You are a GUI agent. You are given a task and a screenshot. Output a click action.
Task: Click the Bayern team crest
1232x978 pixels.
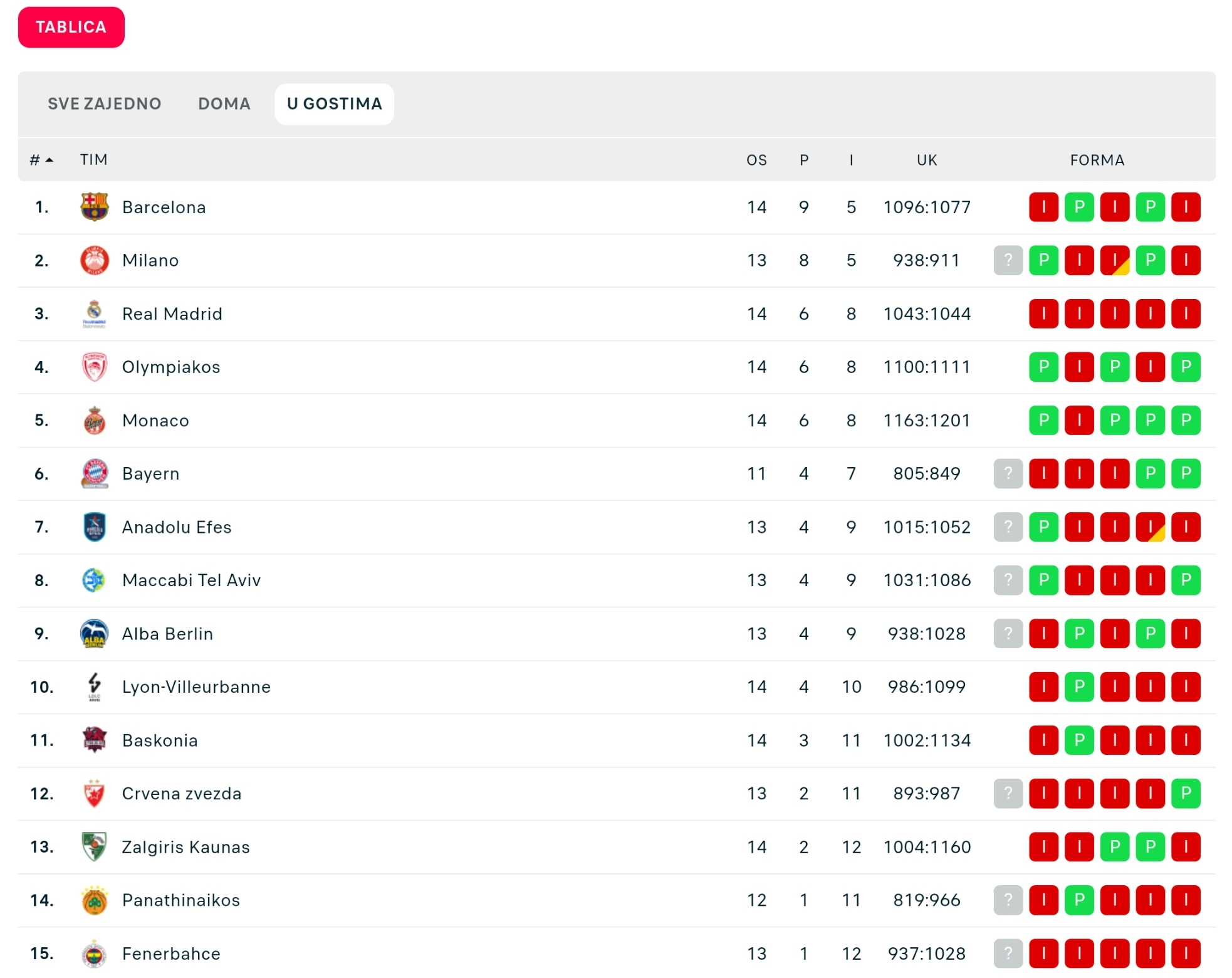tap(95, 473)
